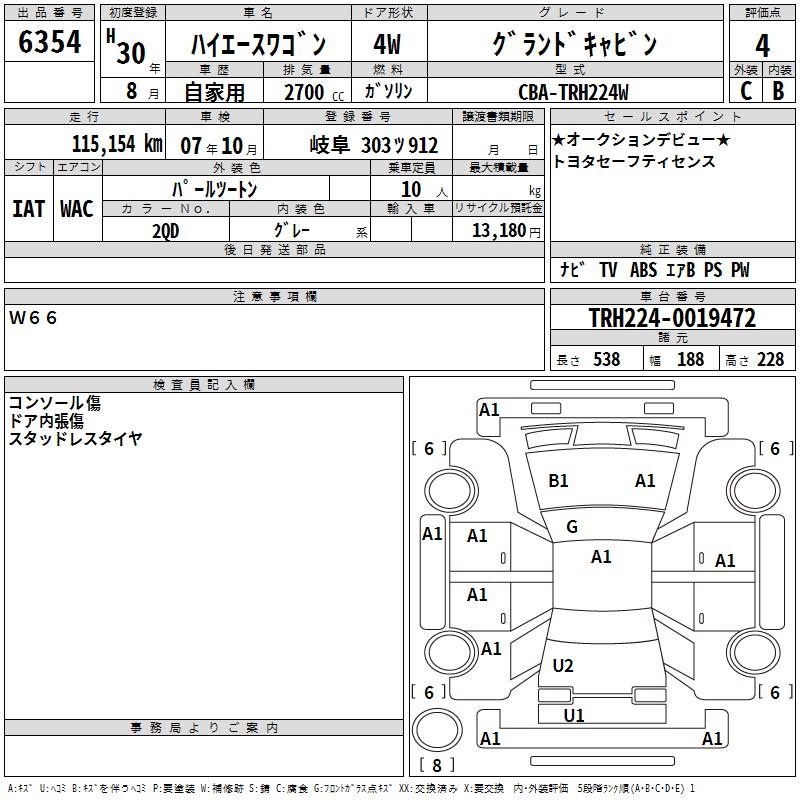Click the エアB airbag equipment entry

click(681, 269)
